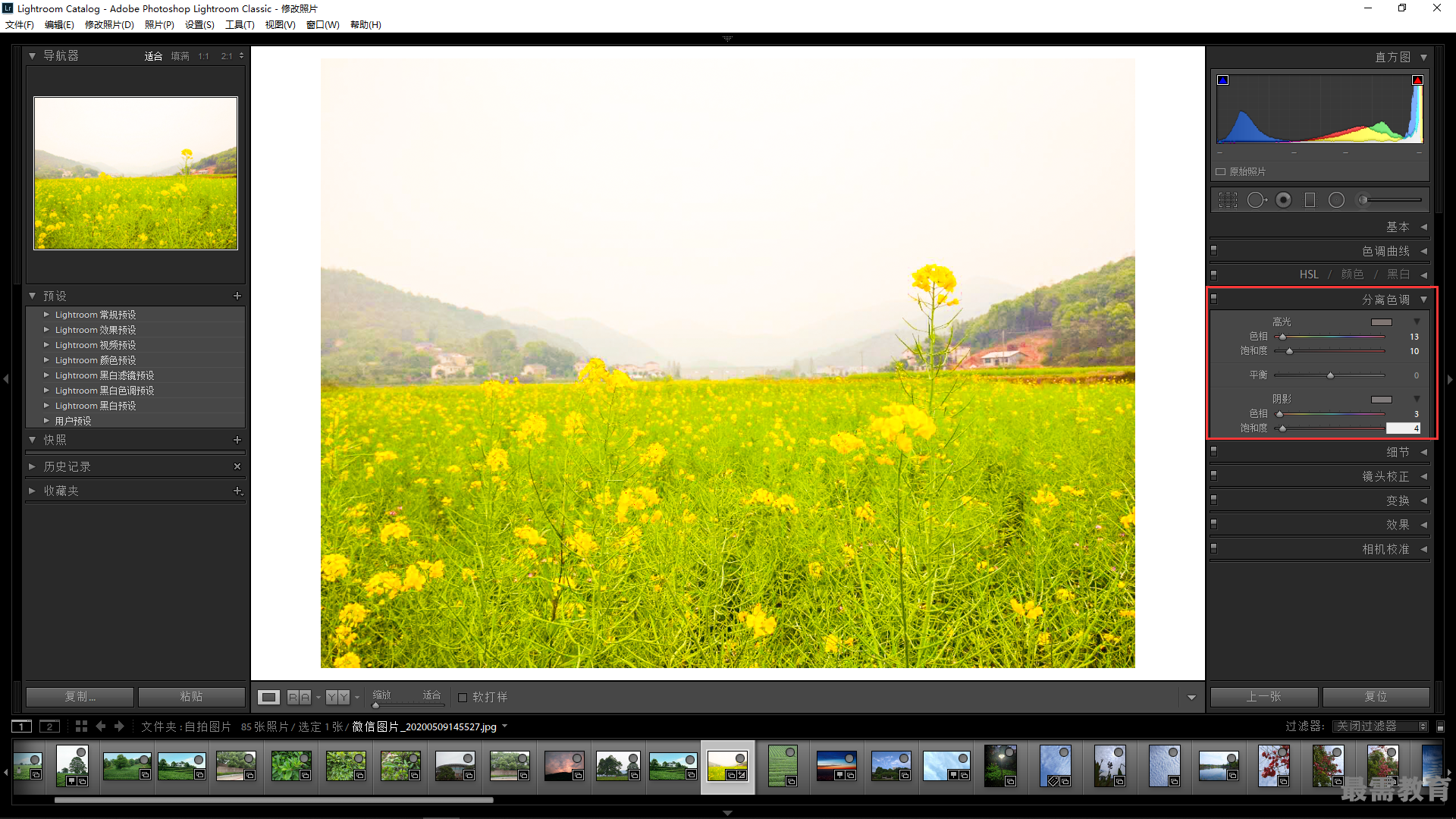Open the 高光 color swatch picker

point(1382,322)
